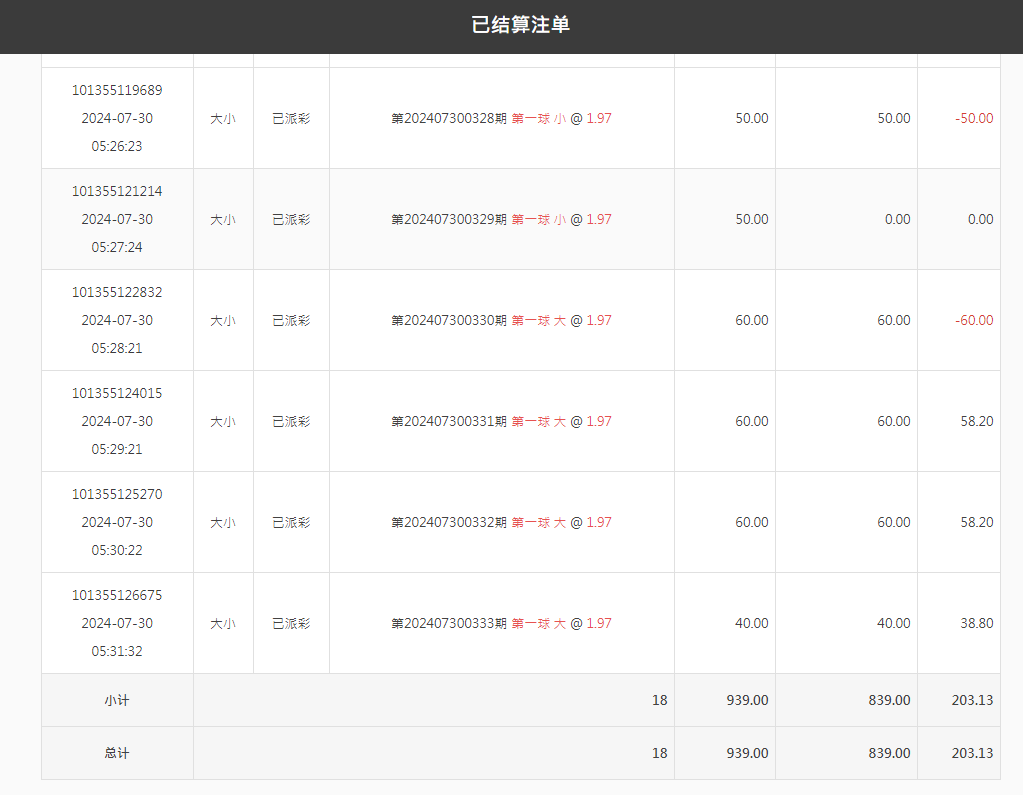Click the 0.00 valid bet amount
1023x795 pixels.
[897, 219]
